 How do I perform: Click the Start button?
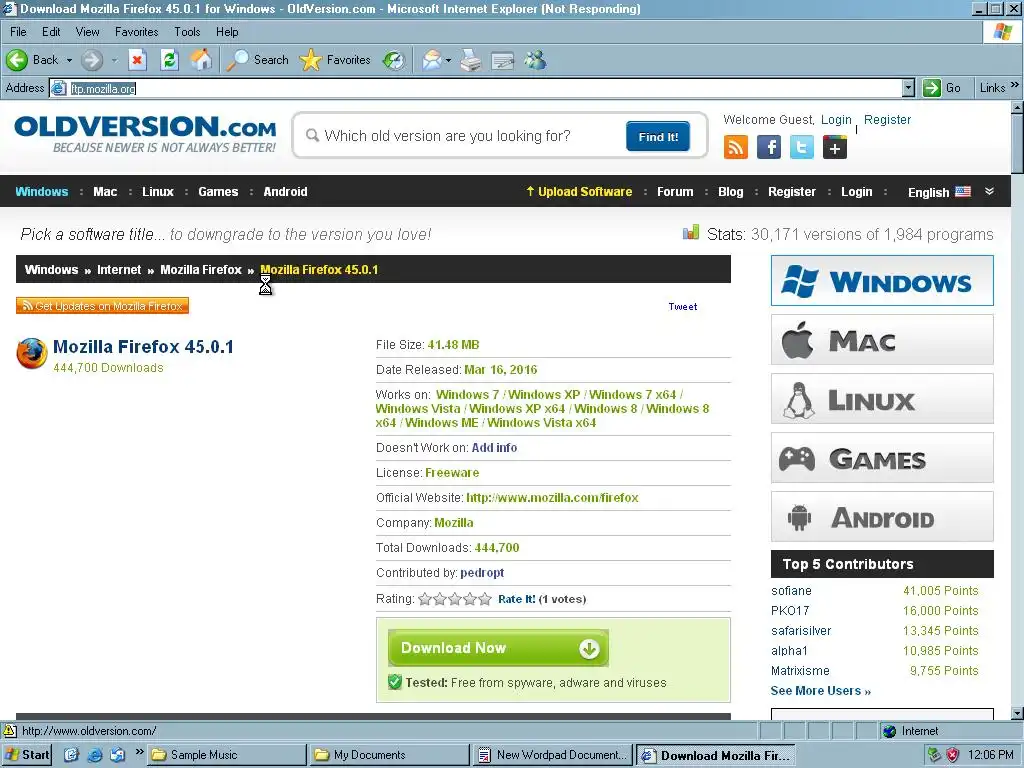pyautogui.click(x=27, y=755)
